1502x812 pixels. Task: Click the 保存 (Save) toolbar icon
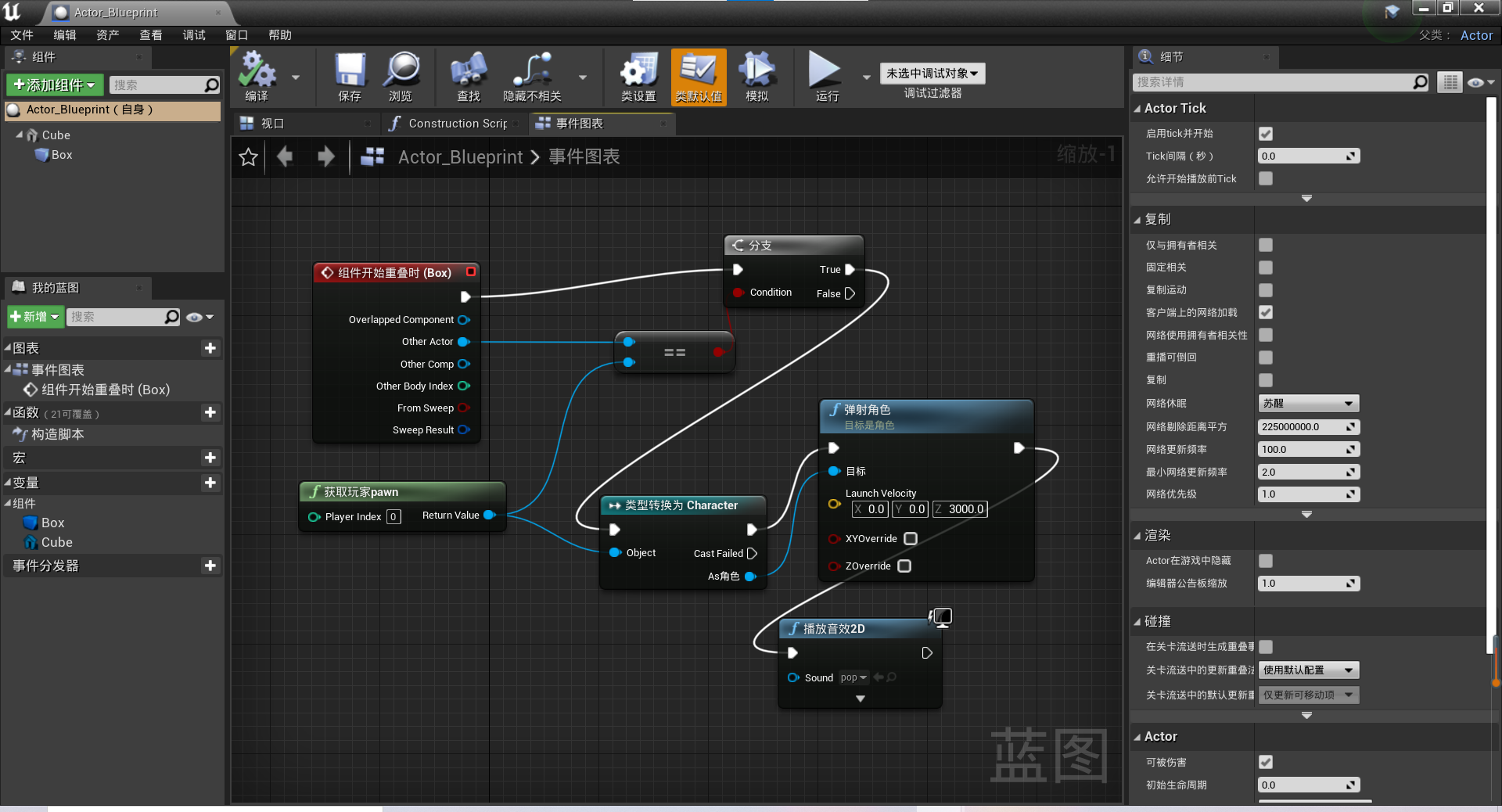[x=350, y=77]
